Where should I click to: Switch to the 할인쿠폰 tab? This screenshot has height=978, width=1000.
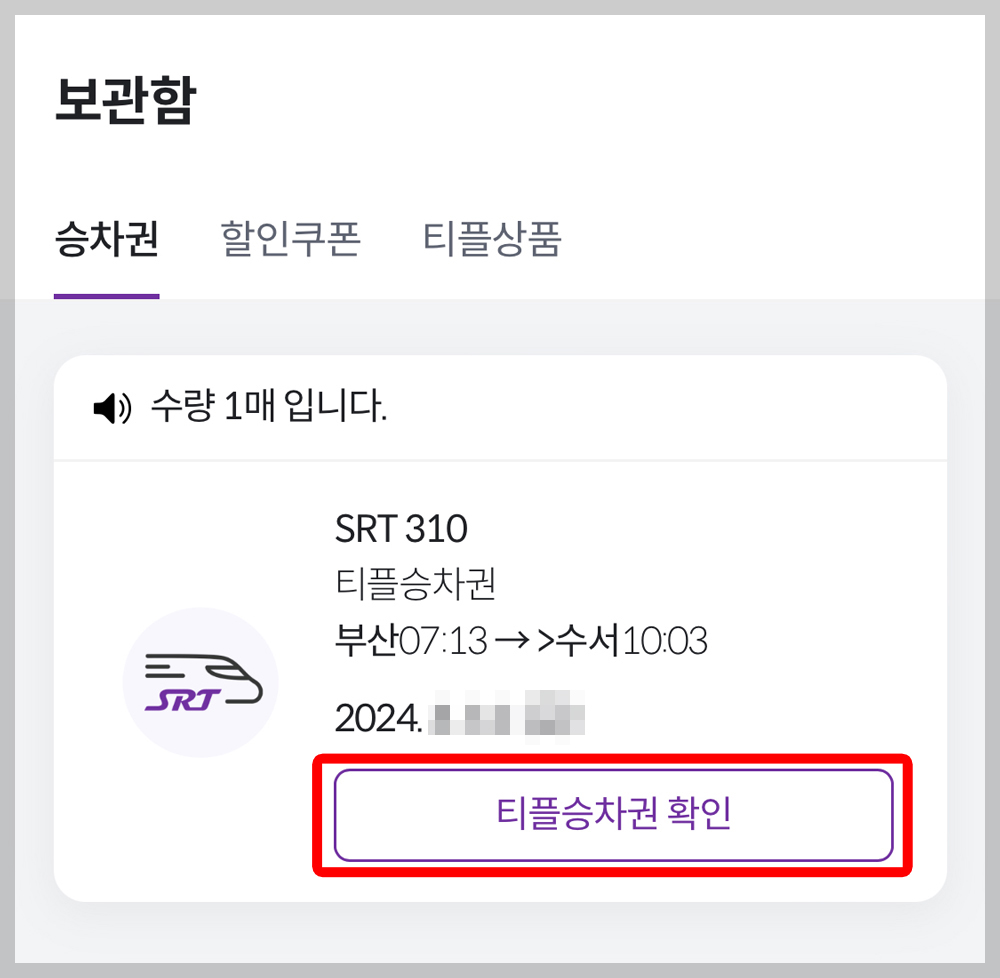289,238
